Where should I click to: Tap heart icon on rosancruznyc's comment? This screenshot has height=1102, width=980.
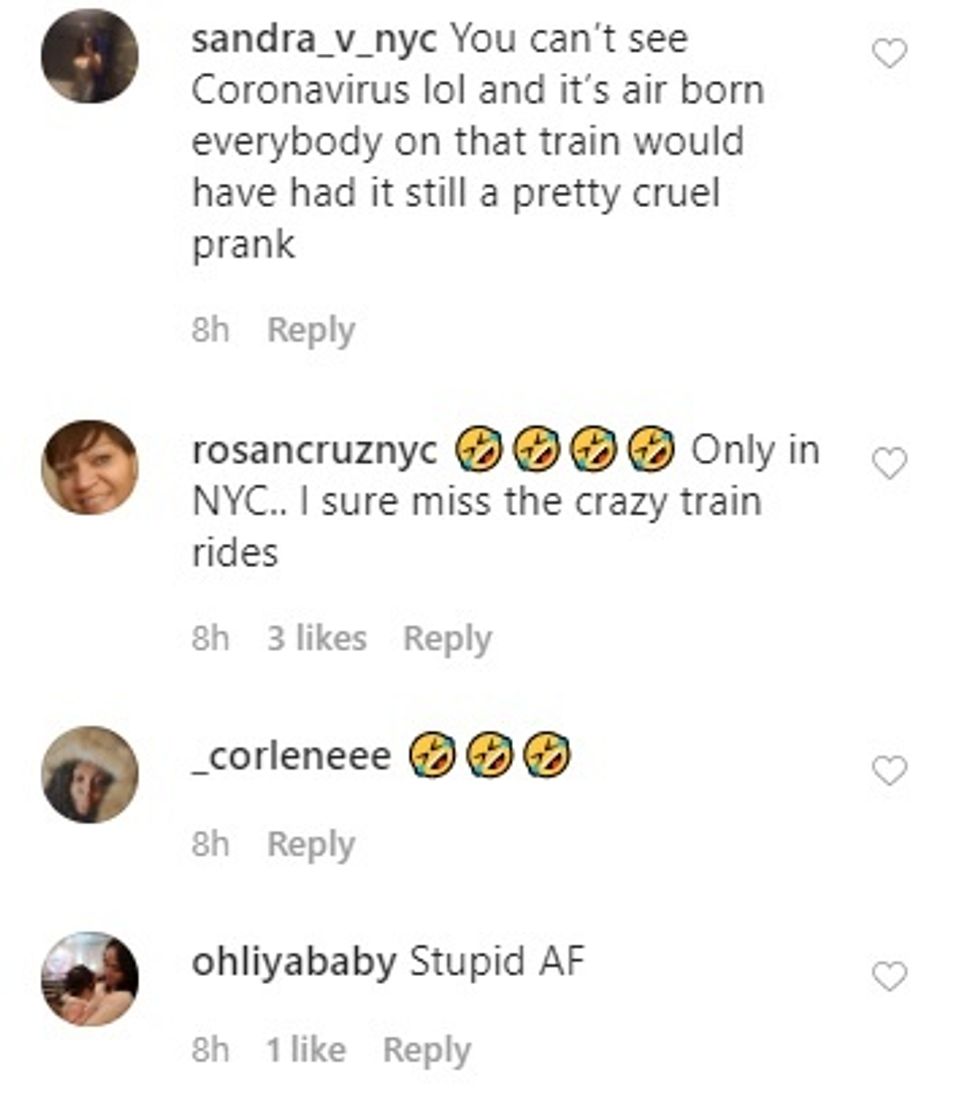click(889, 463)
